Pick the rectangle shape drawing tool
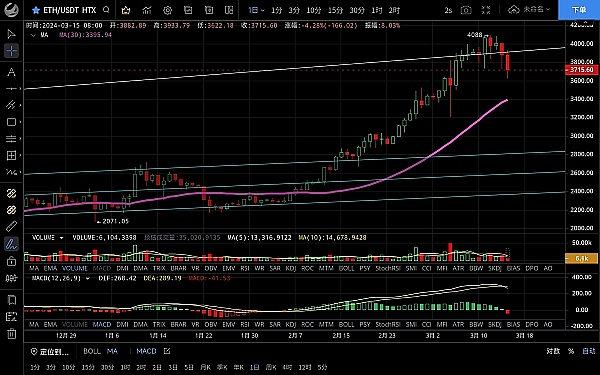 pyautogui.click(x=11, y=122)
